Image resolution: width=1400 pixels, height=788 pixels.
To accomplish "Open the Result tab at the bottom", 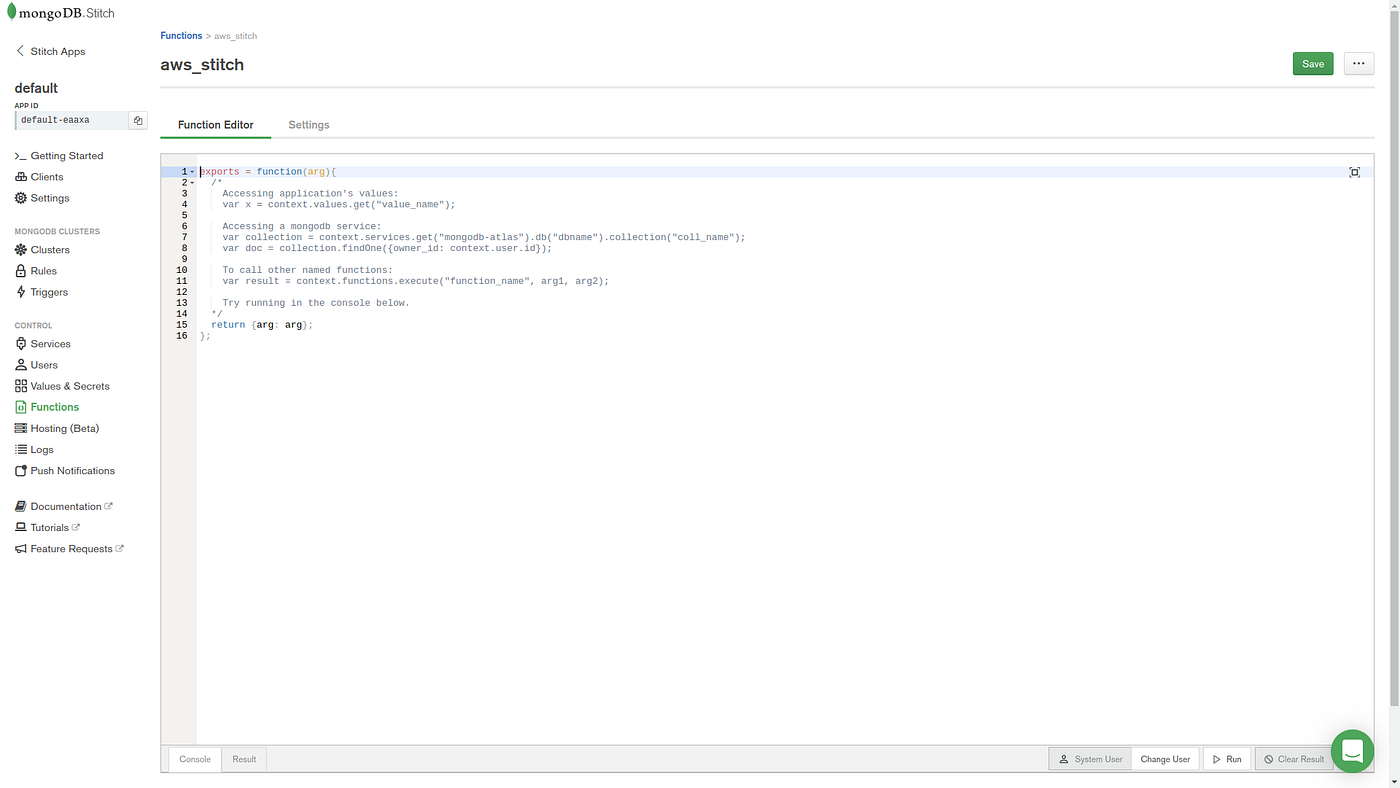I will pyautogui.click(x=243, y=758).
